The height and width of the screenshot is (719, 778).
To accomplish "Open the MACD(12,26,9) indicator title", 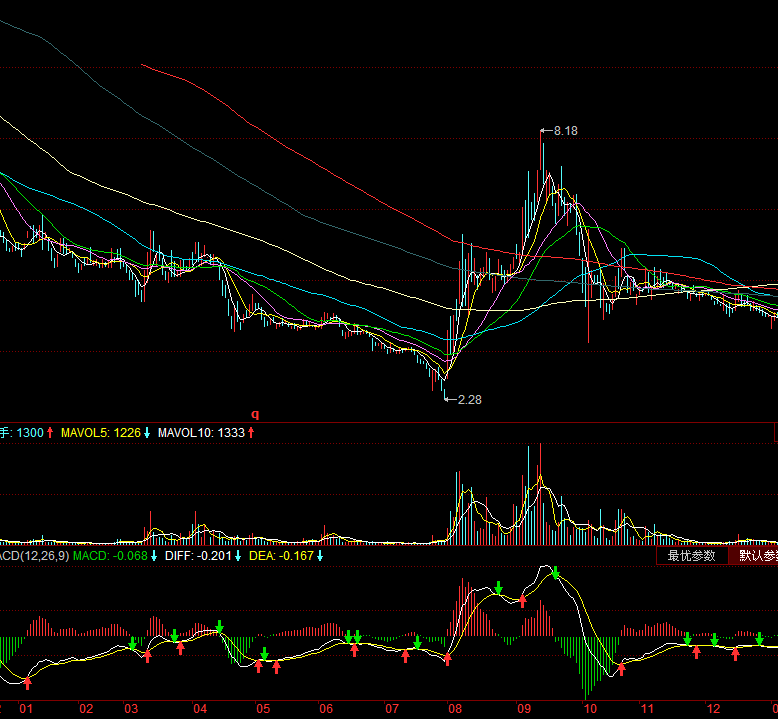I will tap(34, 555).
